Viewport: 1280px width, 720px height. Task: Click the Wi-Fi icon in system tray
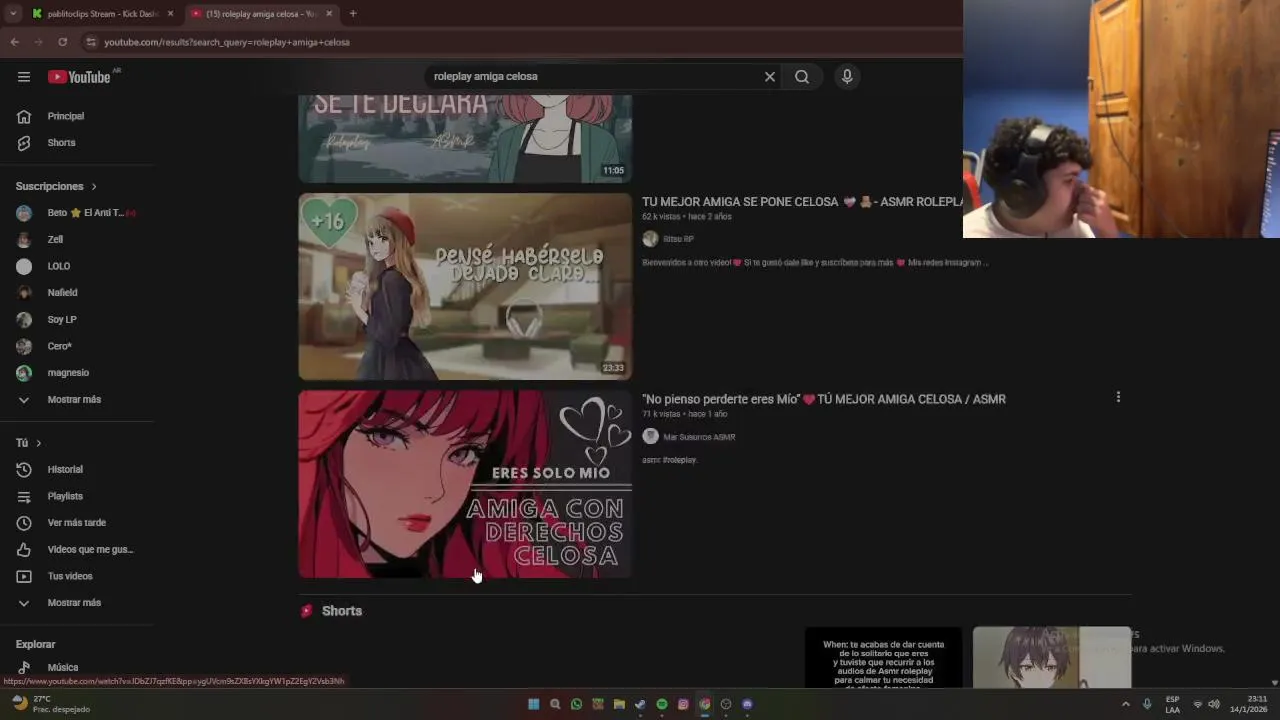coord(1198,704)
